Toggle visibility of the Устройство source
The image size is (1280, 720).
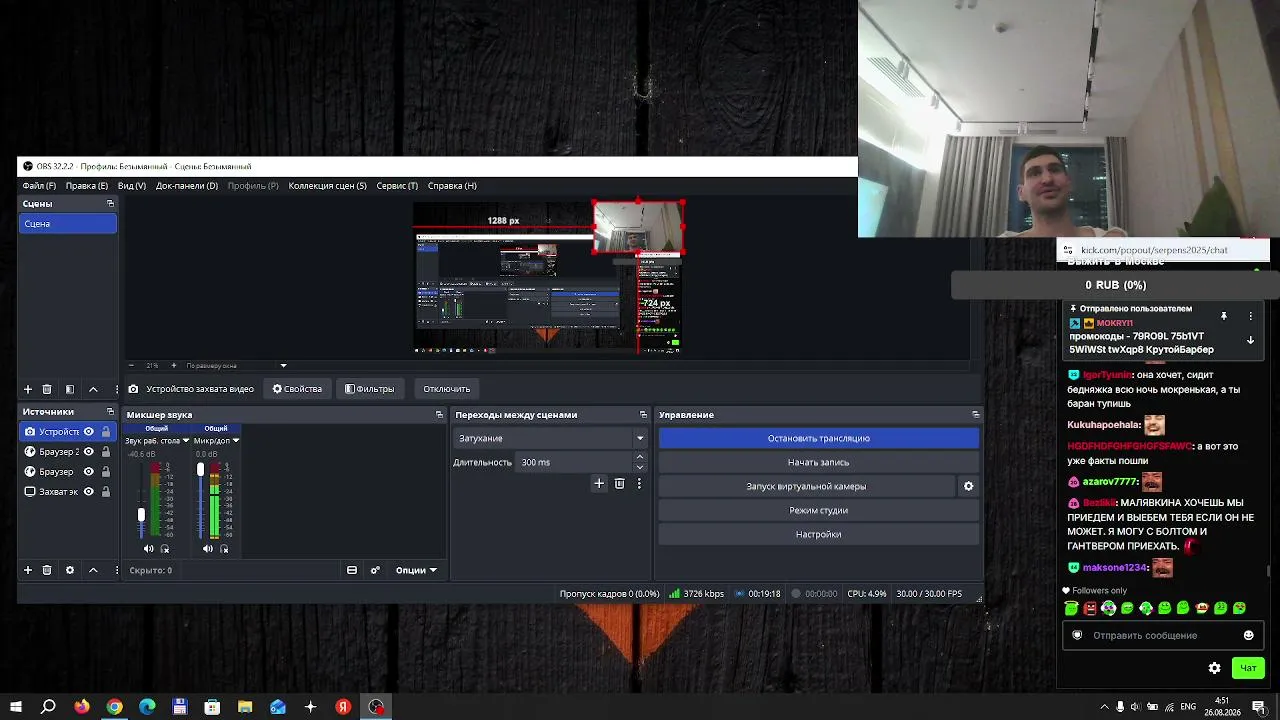(x=89, y=432)
